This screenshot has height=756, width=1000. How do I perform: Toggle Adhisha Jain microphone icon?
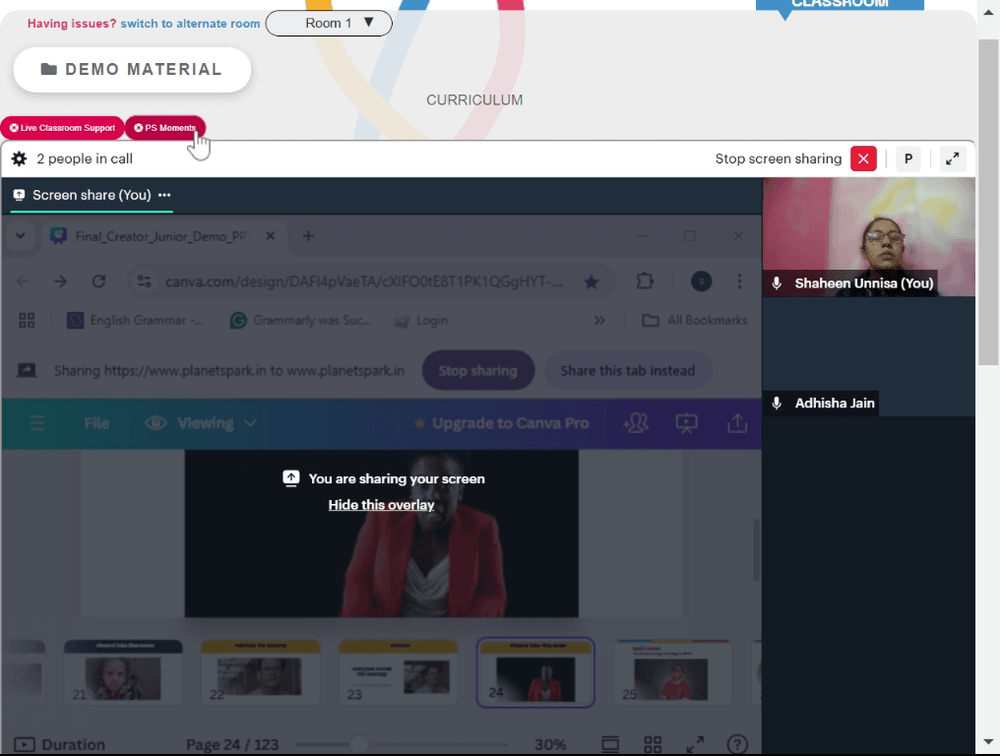point(776,403)
